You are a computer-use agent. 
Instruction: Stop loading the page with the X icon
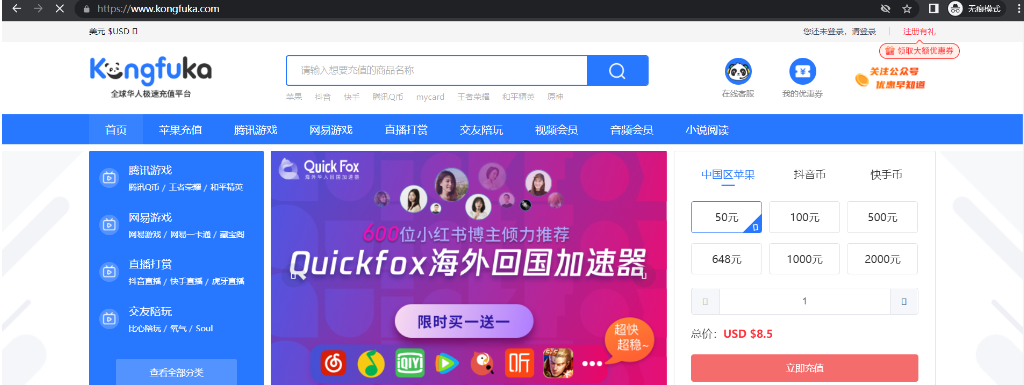point(59,9)
